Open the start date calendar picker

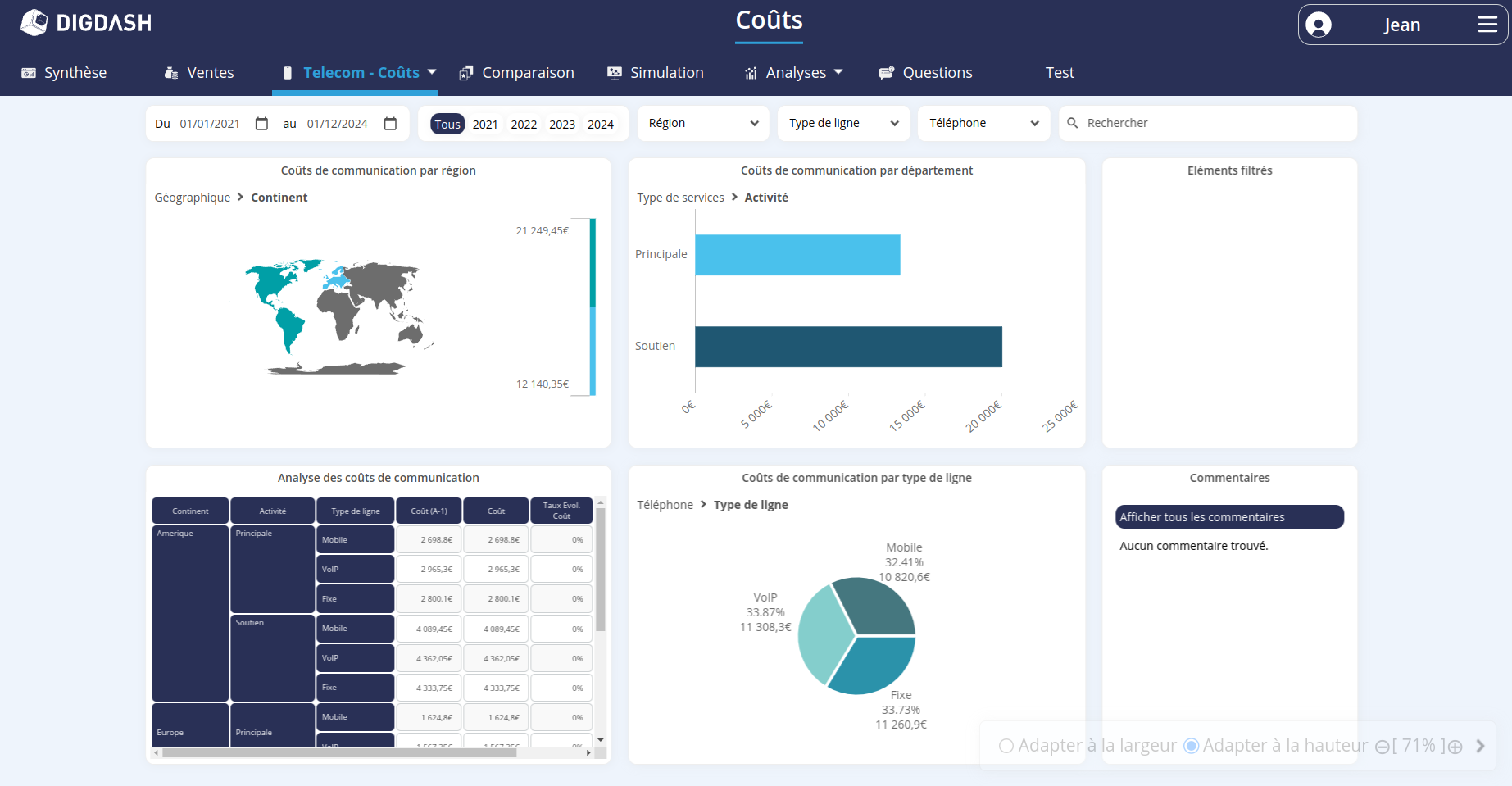[x=261, y=124]
